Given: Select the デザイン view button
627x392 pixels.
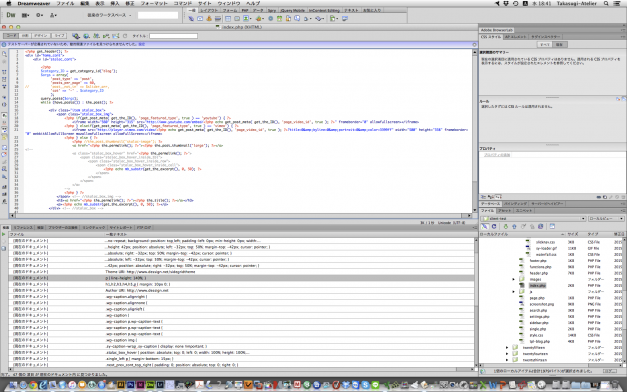Looking at the screenshot, I should tap(40, 36).
